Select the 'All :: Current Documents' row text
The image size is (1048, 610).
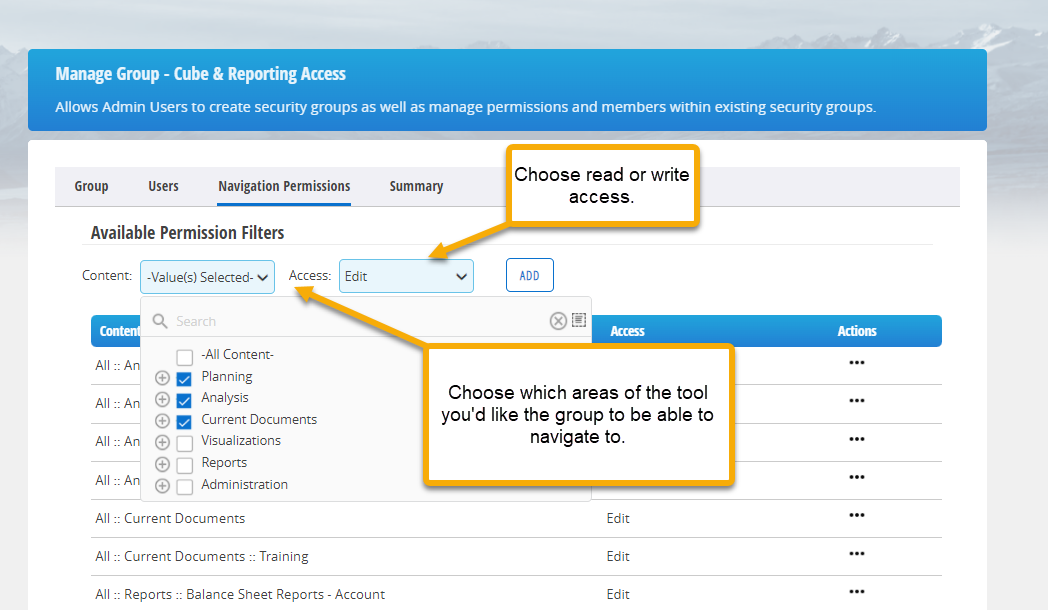[170, 518]
